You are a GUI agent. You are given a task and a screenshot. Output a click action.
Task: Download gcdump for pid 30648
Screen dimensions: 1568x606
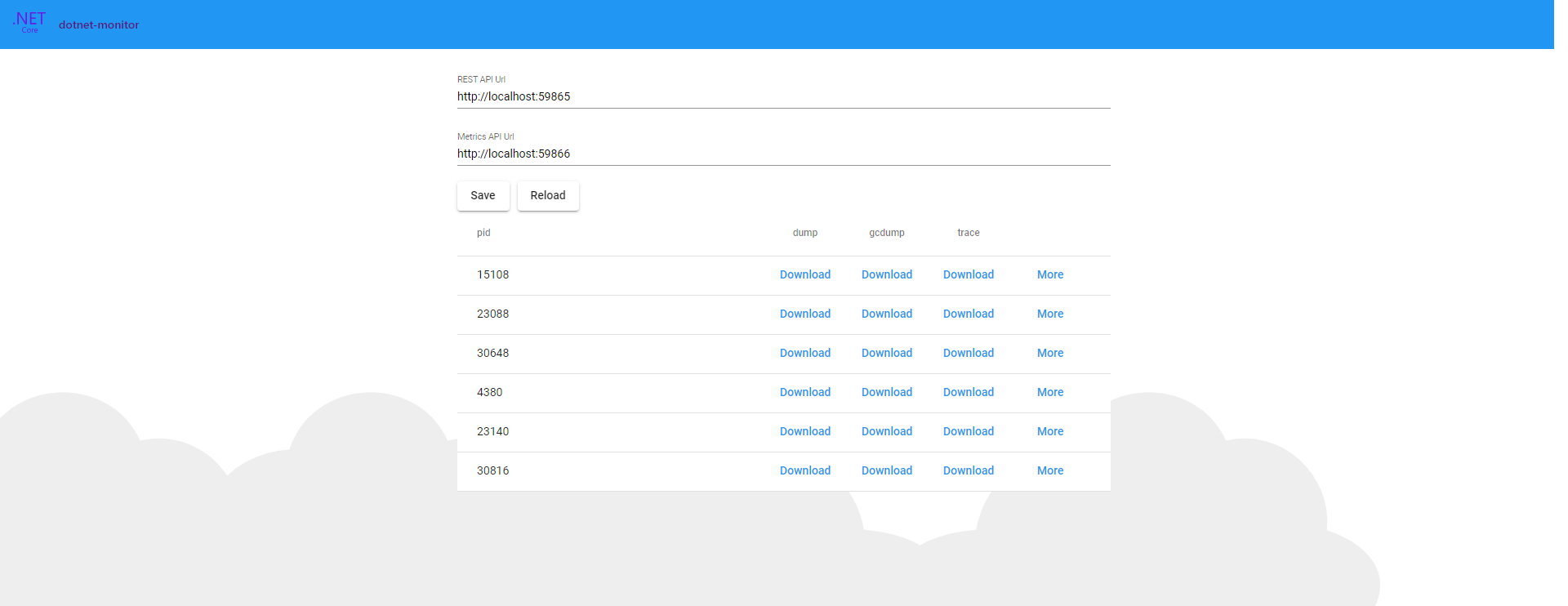pyautogui.click(x=887, y=354)
